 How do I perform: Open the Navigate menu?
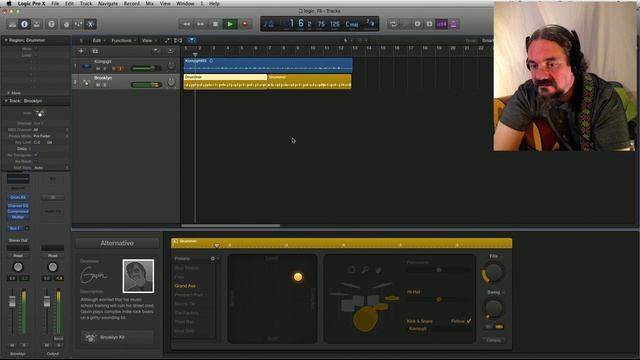click(108, 3)
